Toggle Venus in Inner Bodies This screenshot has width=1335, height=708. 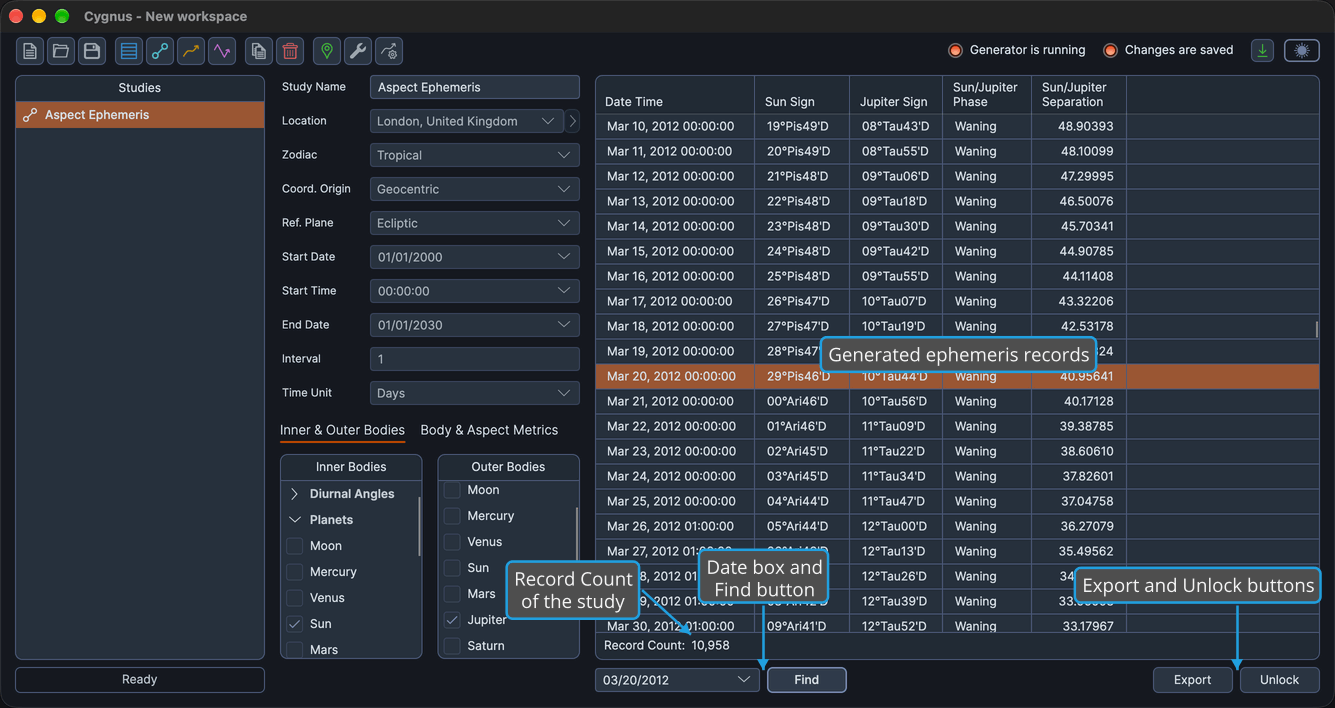[295, 598]
